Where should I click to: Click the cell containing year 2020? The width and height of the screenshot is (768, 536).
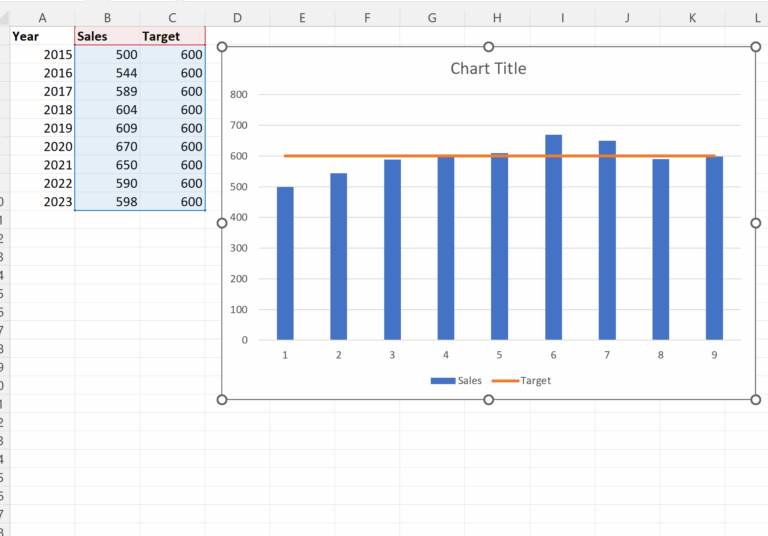43,146
